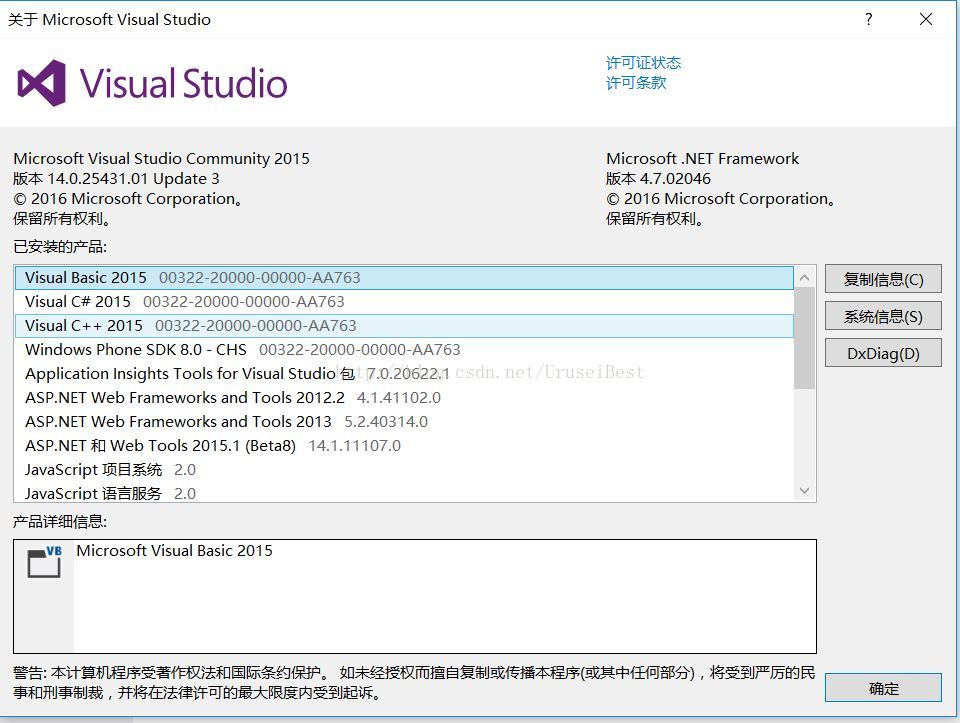This screenshot has width=960, height=723.
Task: Click the 系统信息(S) button
Action: 883,317
